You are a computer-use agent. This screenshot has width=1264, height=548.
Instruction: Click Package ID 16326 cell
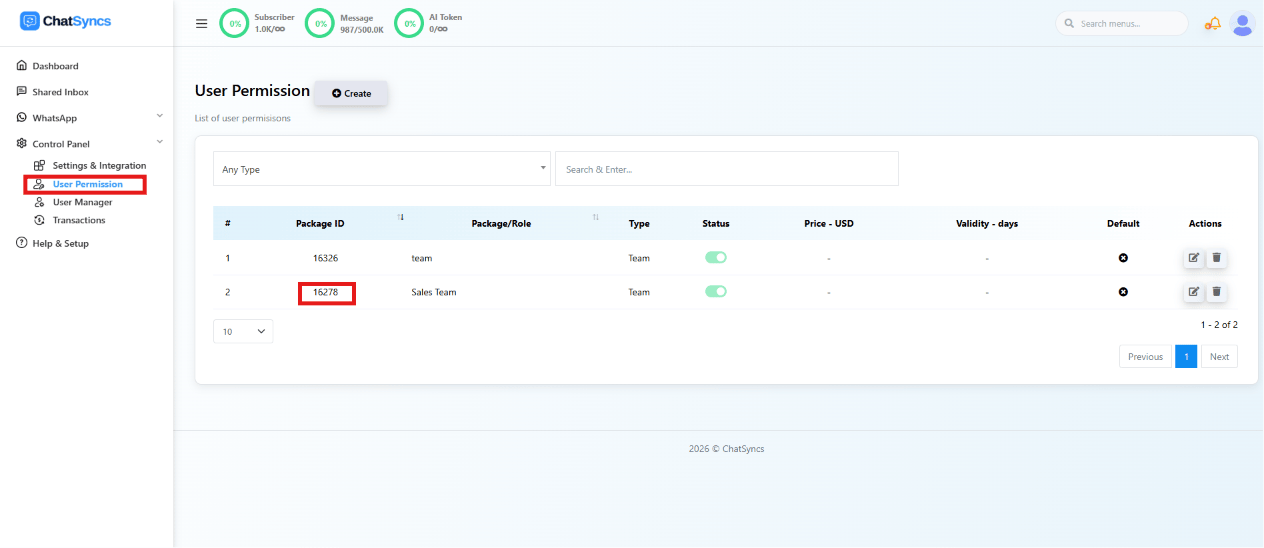325,258
